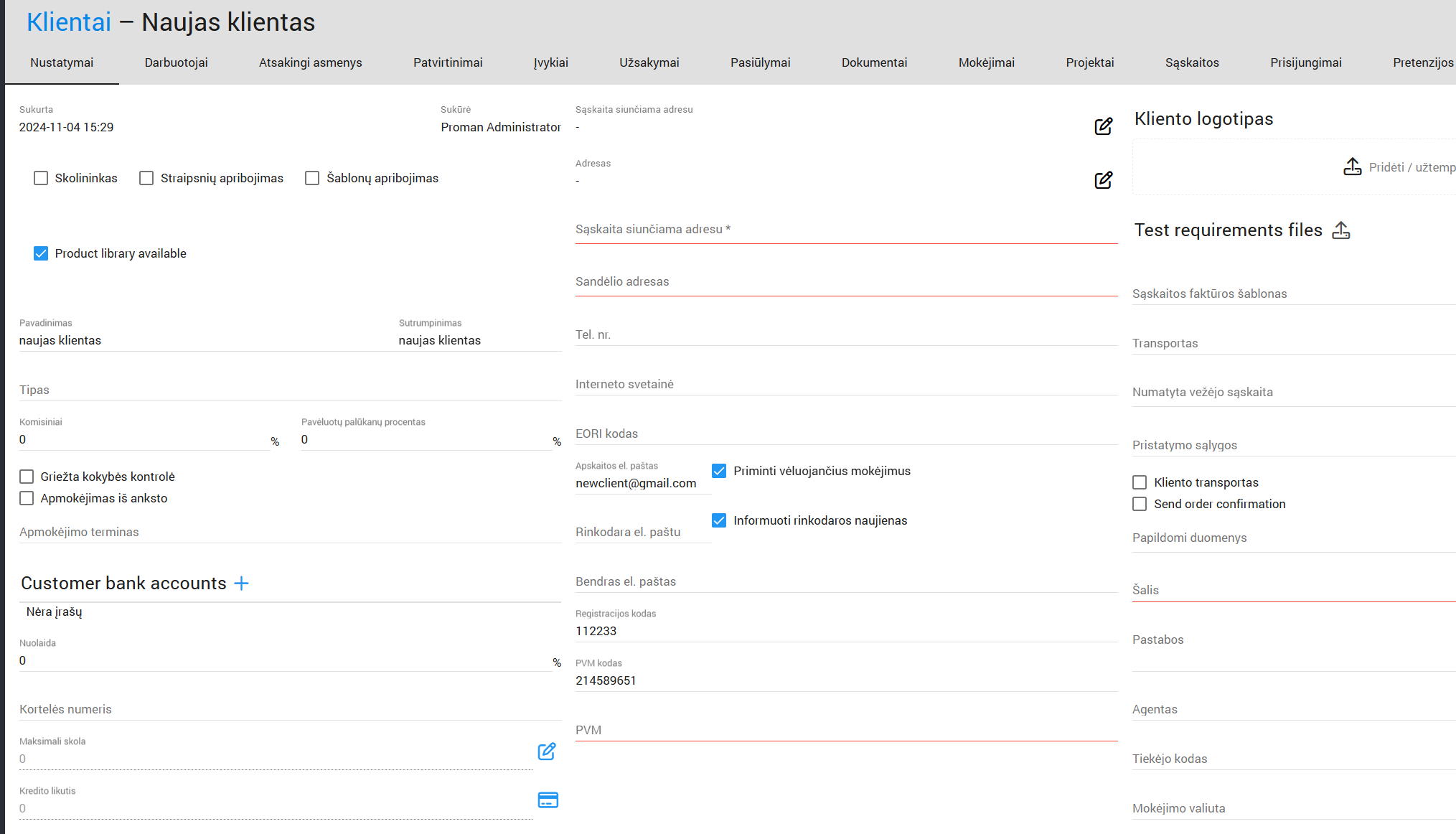Toggle the Skolininkas checkbox

tap(41, 178)
